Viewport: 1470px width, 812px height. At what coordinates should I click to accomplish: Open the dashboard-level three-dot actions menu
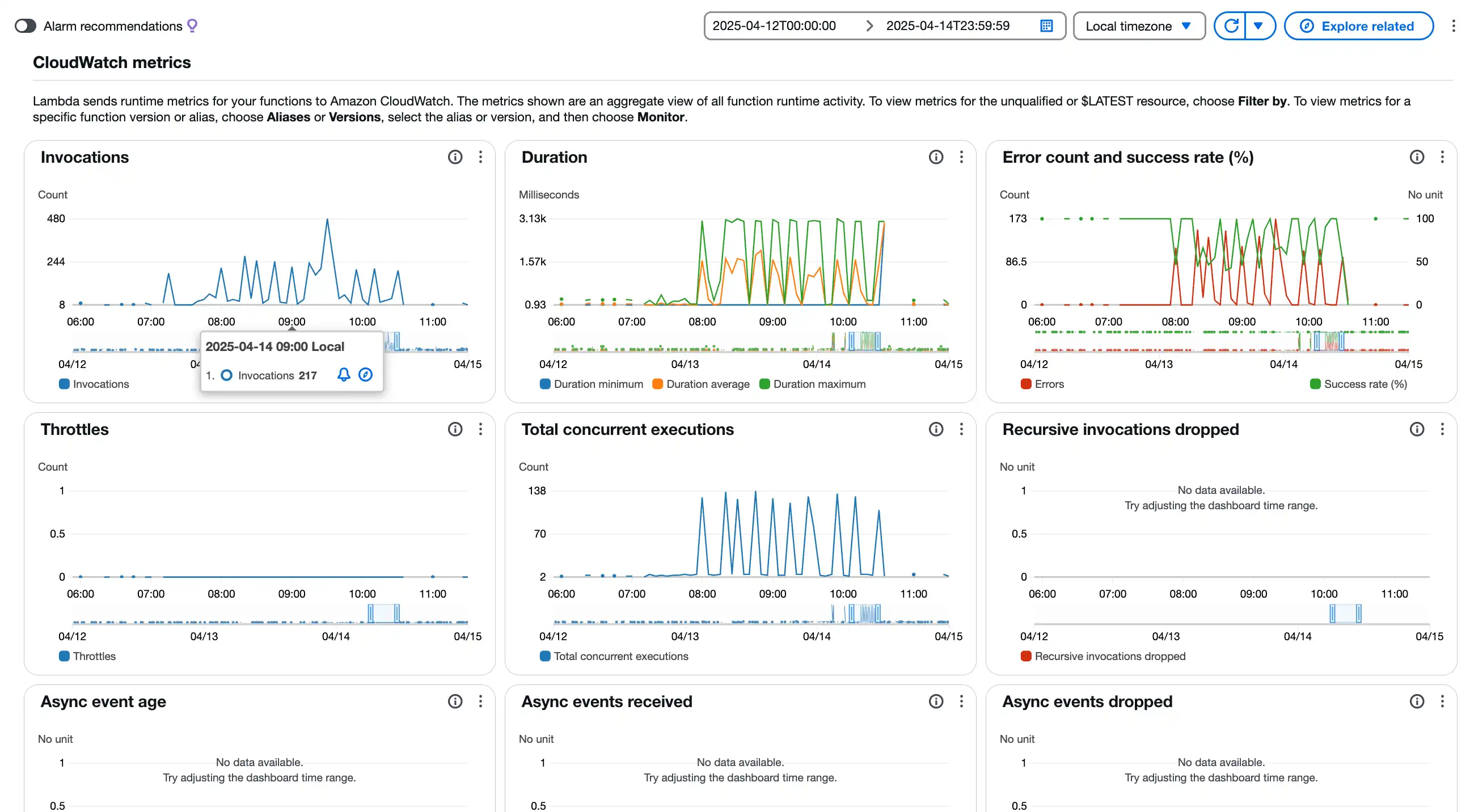pyautogui.click(x=1453, y=26)
